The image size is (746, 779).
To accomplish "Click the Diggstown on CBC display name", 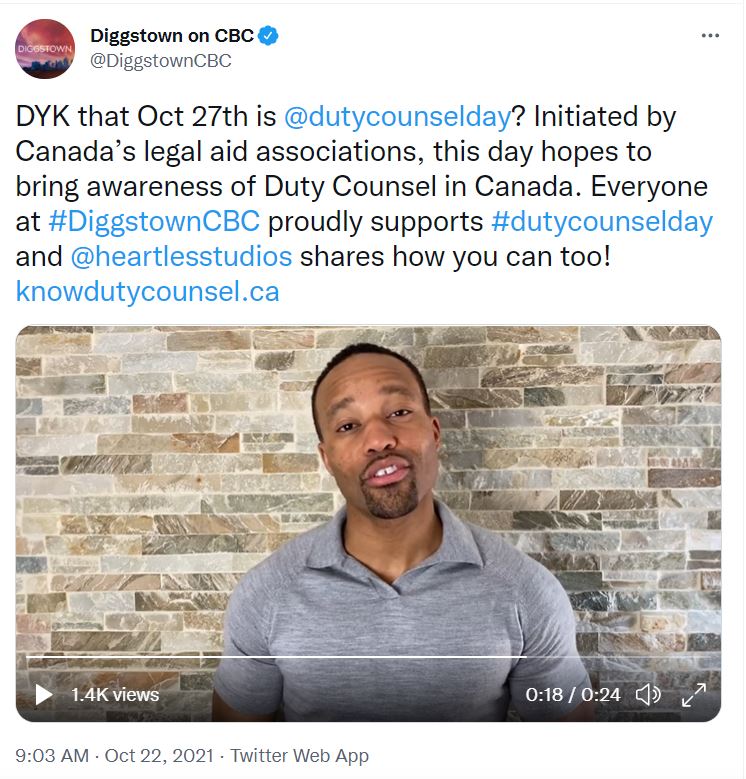I will click(172, 36).
